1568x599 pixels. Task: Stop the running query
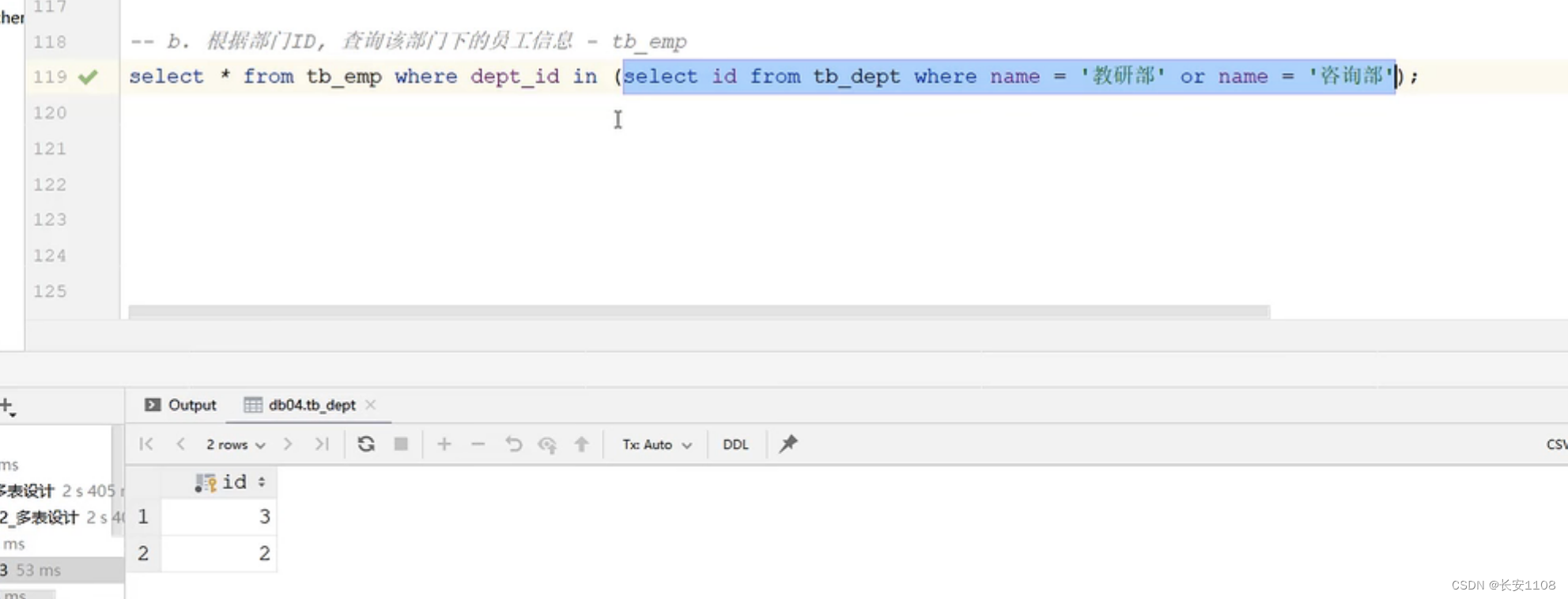point(401,444)
